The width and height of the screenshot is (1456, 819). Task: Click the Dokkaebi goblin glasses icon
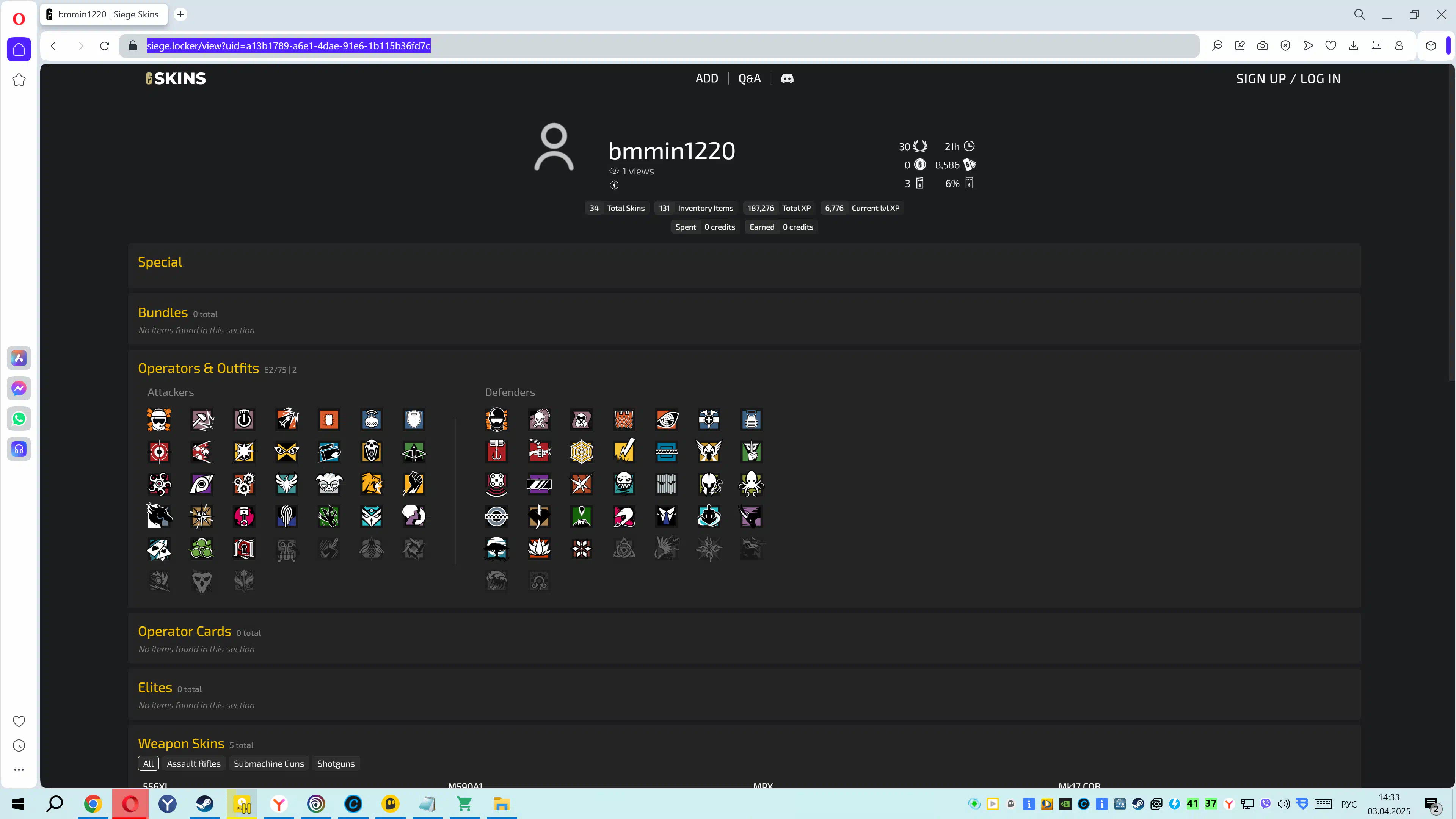coord(329,484)
